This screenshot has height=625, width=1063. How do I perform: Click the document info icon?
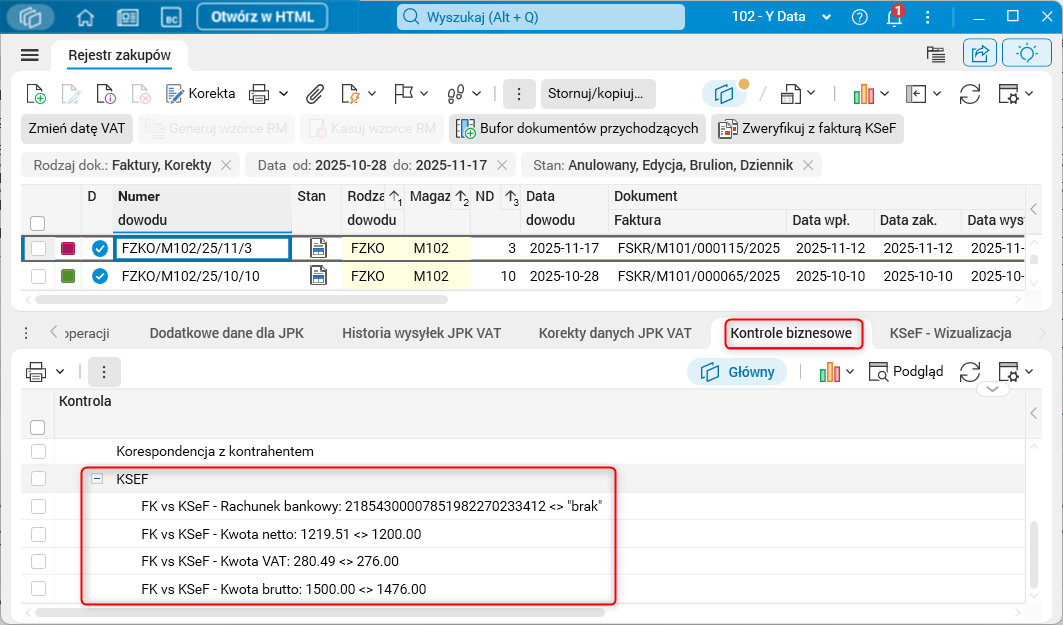pyautogui.click(x=106, y=94)
